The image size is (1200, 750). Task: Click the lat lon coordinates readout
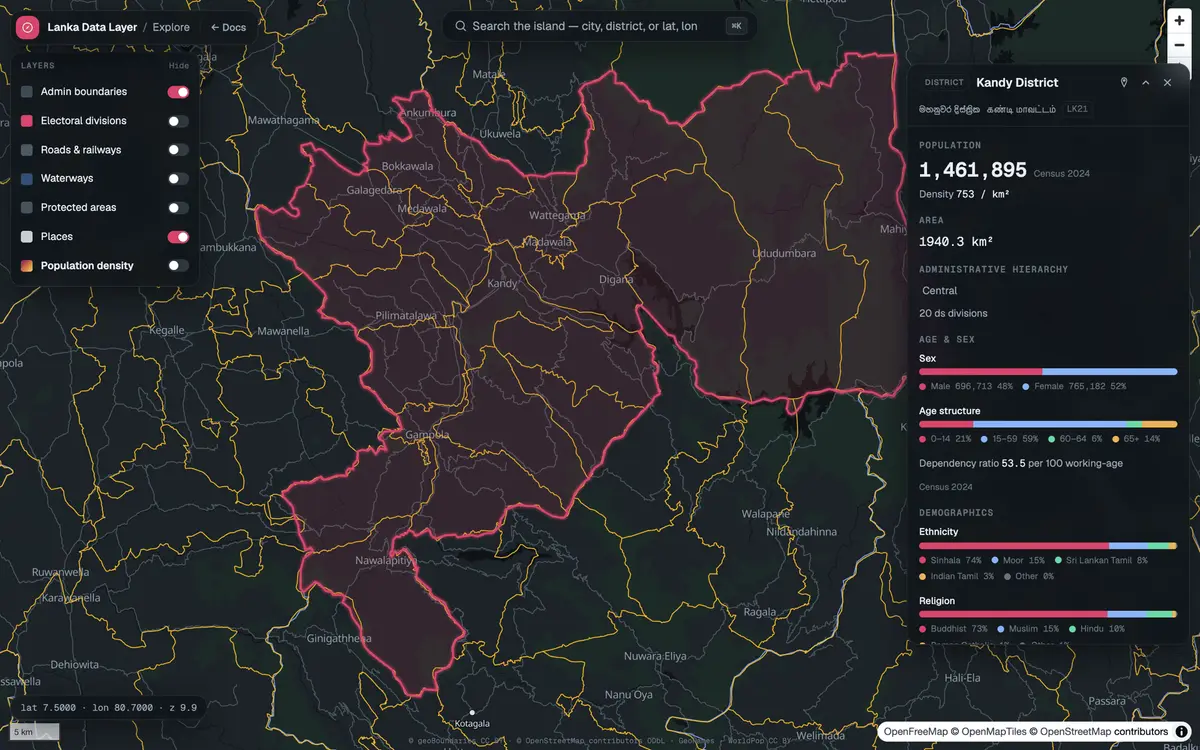pos(108,708)
